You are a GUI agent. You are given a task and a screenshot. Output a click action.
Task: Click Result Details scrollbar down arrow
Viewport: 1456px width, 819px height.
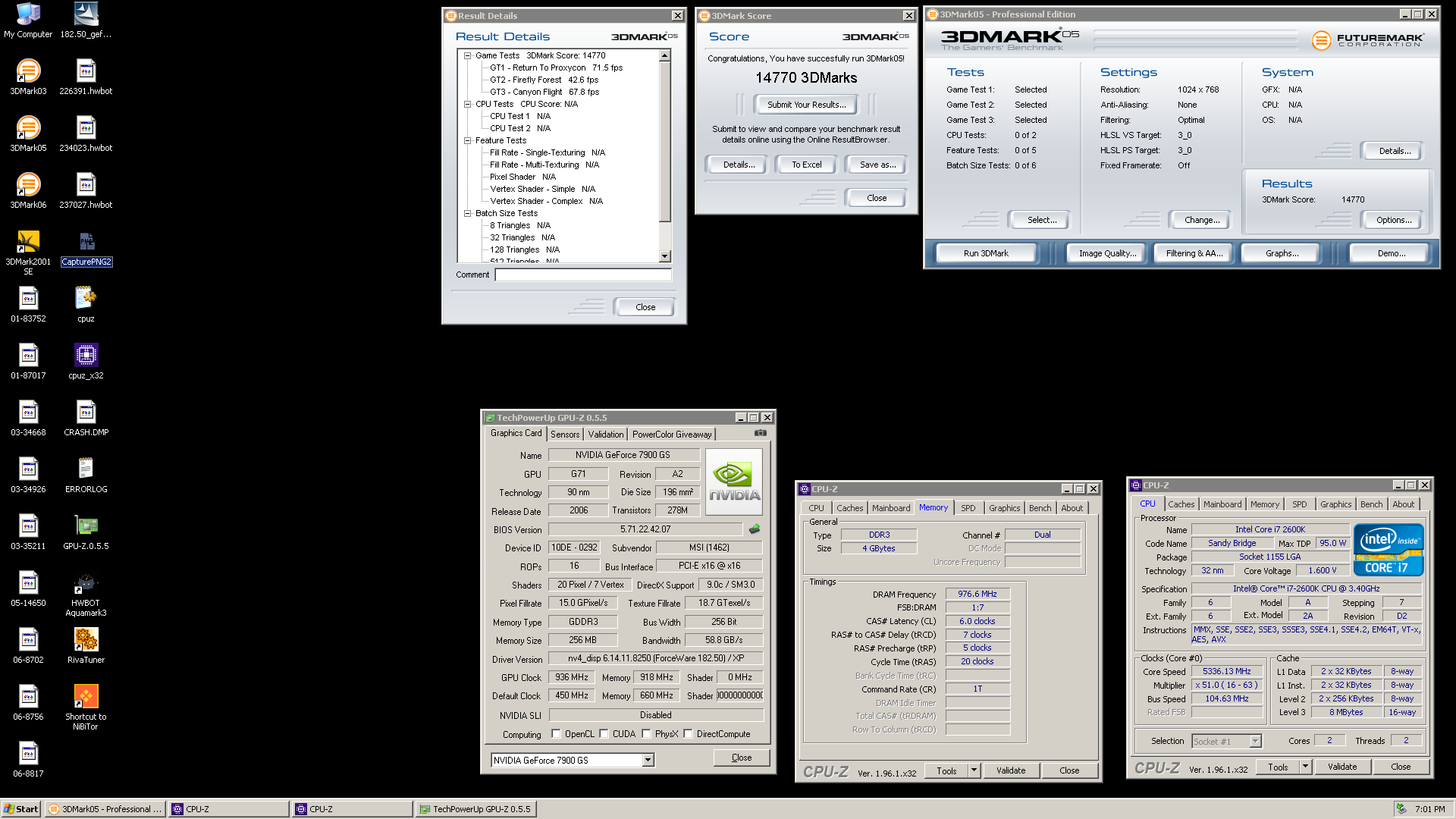(665, 256)
